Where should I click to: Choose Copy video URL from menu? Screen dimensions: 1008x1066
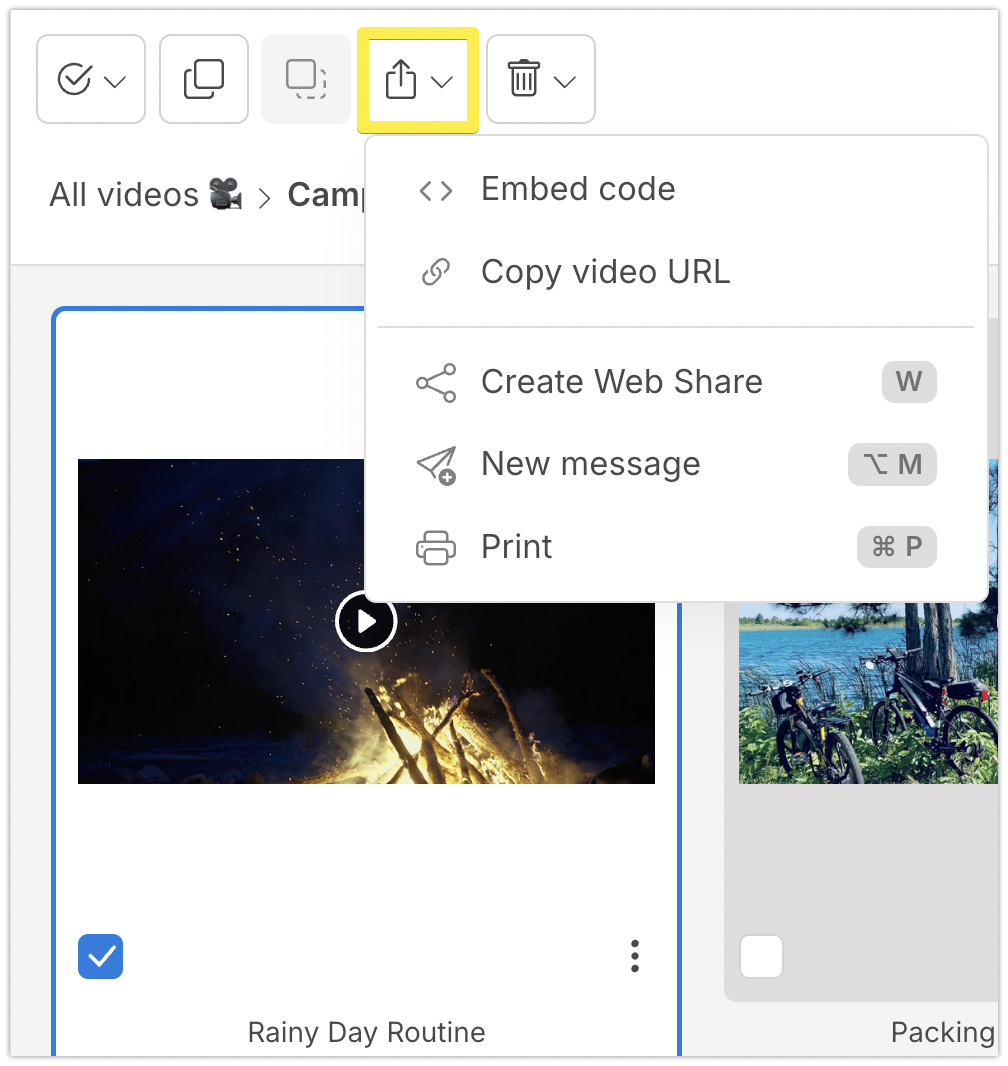click(605, 272)
